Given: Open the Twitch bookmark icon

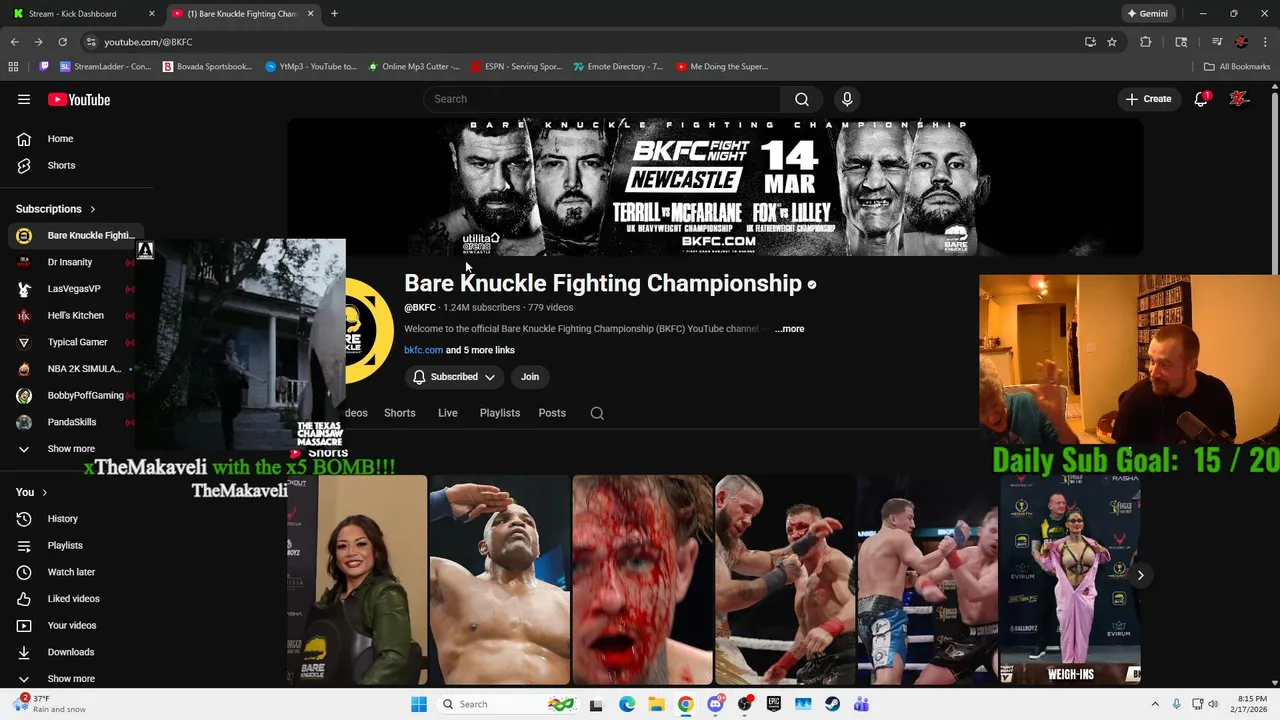Looking at the screenshot, I should [x=44, y=67].
